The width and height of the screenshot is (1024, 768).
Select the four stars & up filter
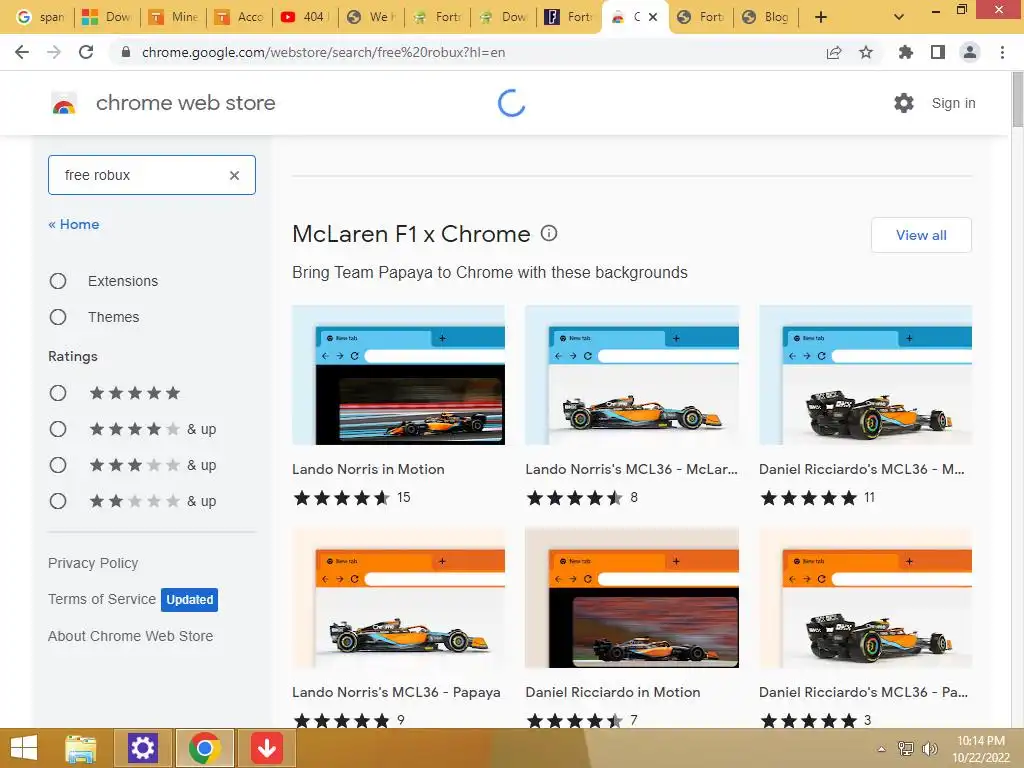click(58, 429)
